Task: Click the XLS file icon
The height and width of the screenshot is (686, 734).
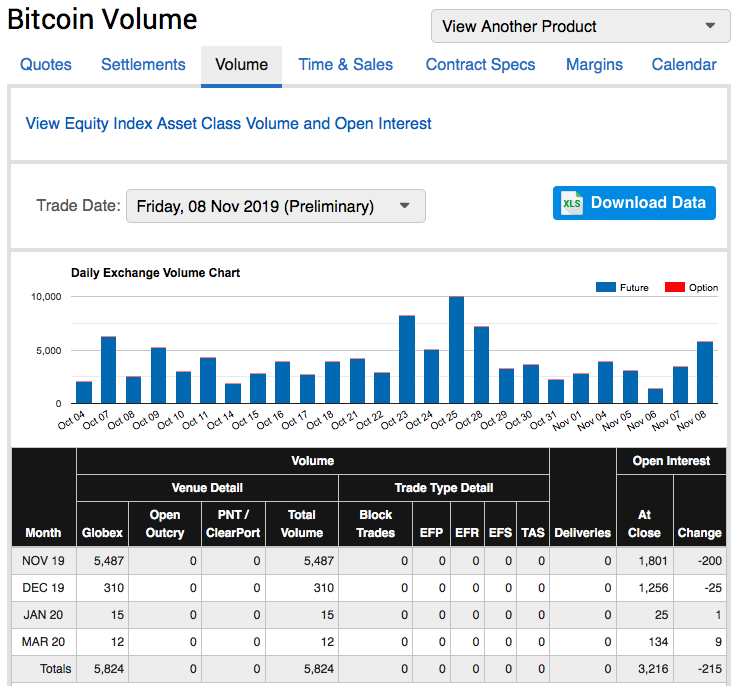Action: tap(572, 203)
